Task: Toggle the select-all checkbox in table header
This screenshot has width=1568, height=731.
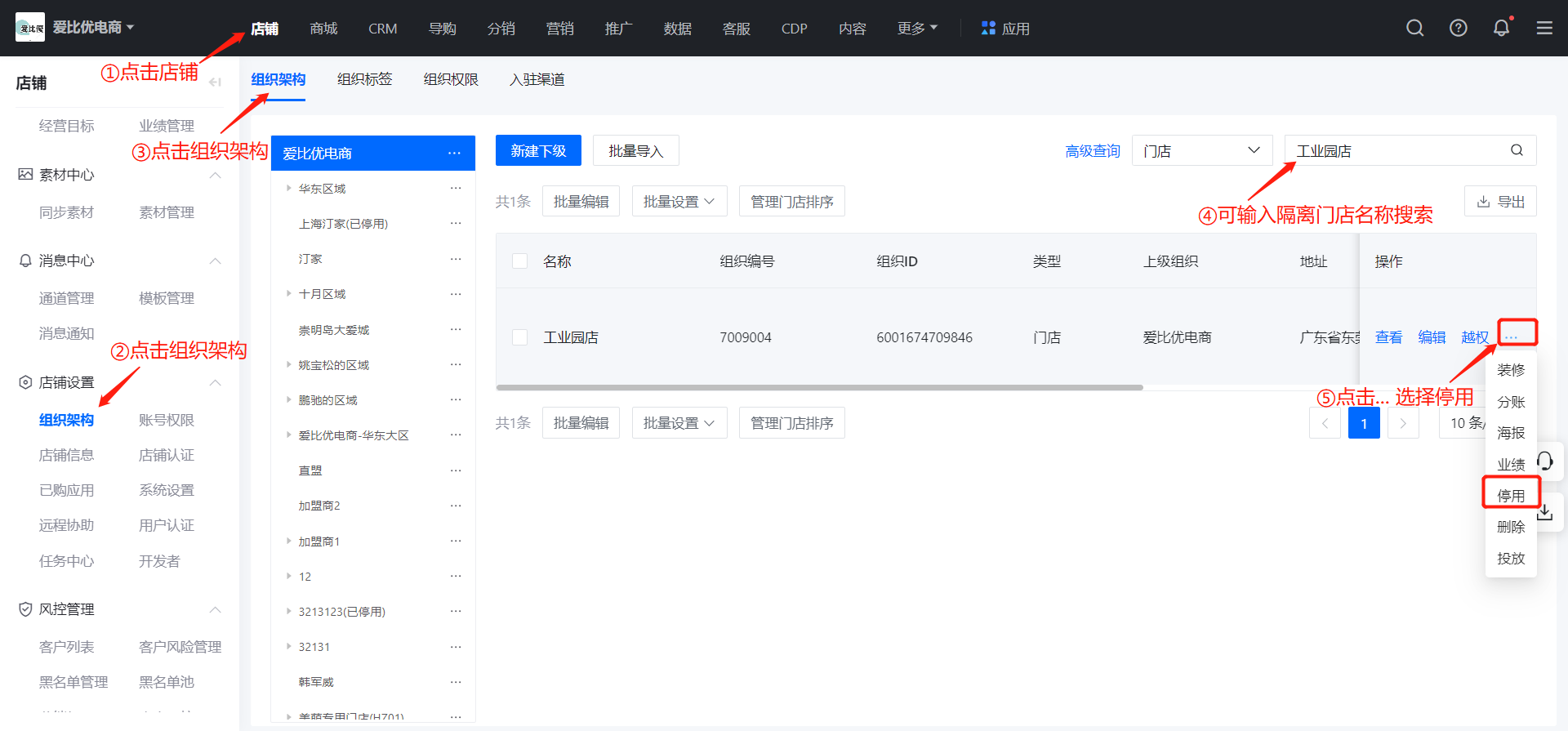Action: (x=519, y=261)
